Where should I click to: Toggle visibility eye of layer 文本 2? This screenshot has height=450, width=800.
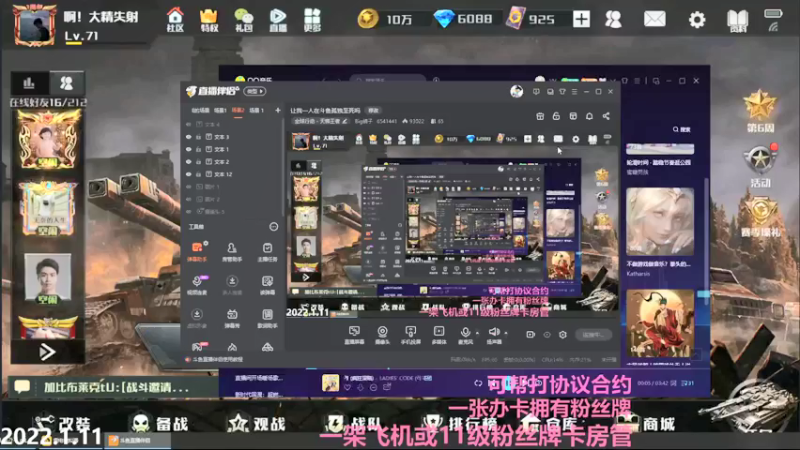(x=189, y=162)
